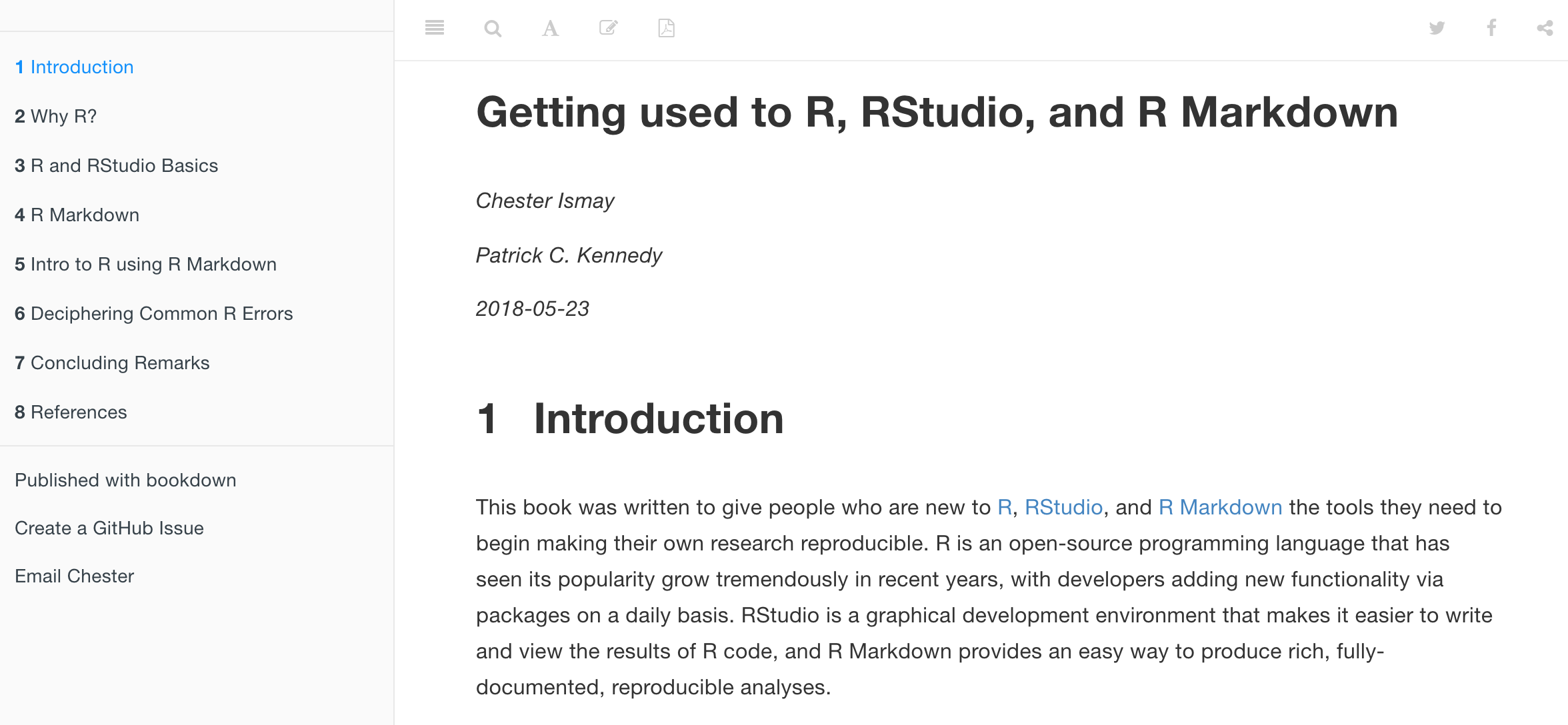Click the edit/annotation icon
Screen dimensions: 1568x725
608,28
